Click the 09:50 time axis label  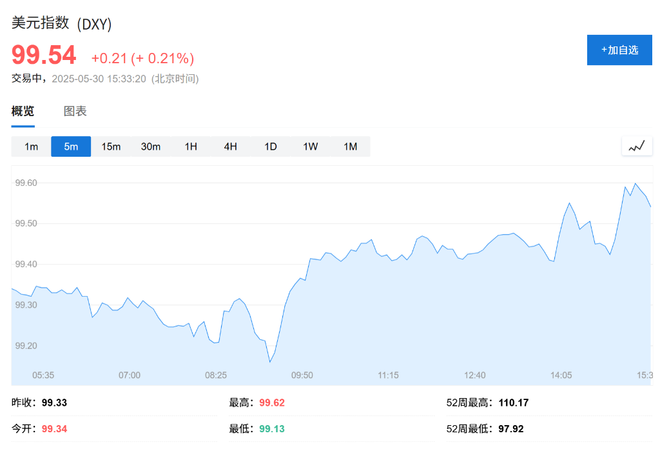302,375
